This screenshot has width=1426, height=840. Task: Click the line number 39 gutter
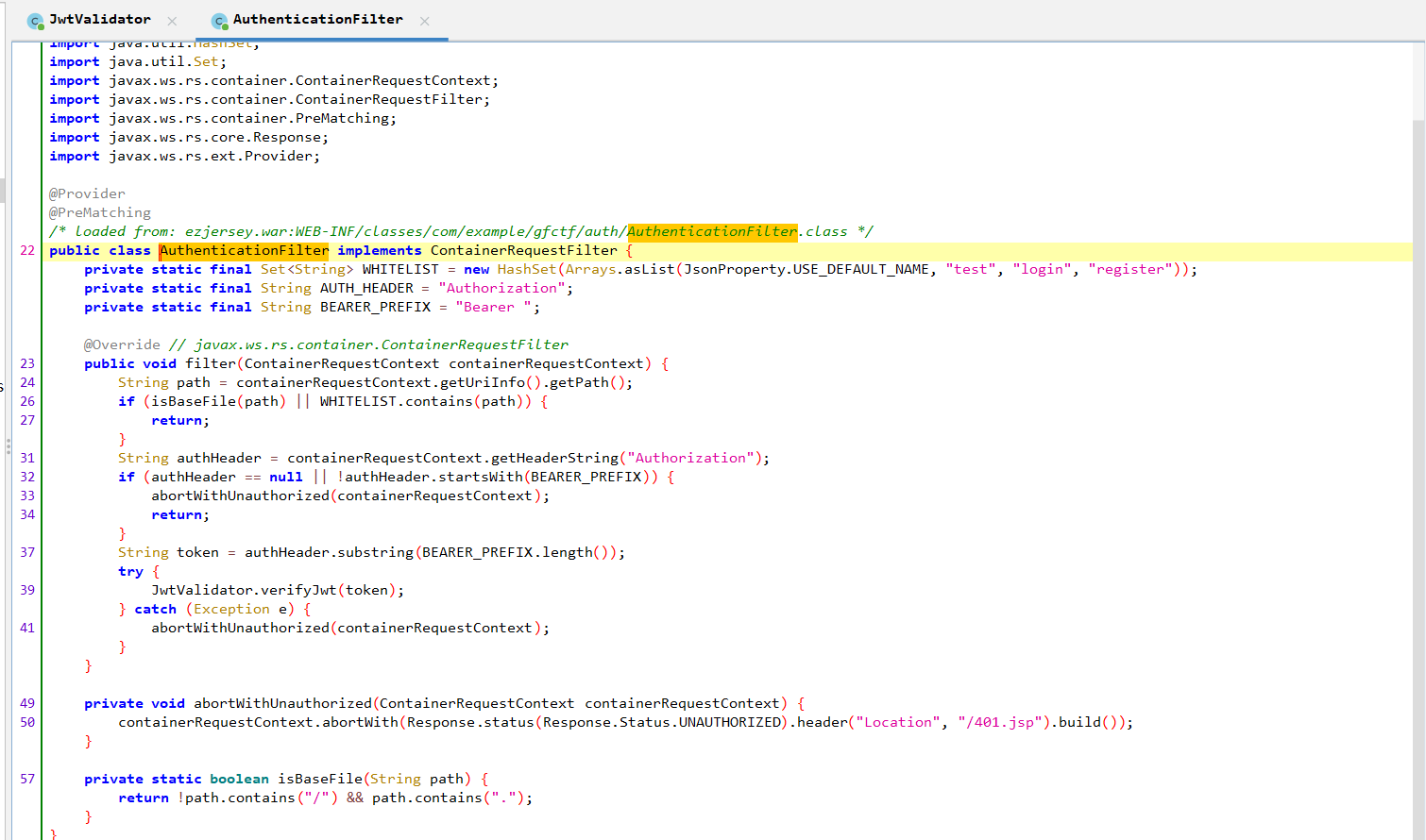27,590
